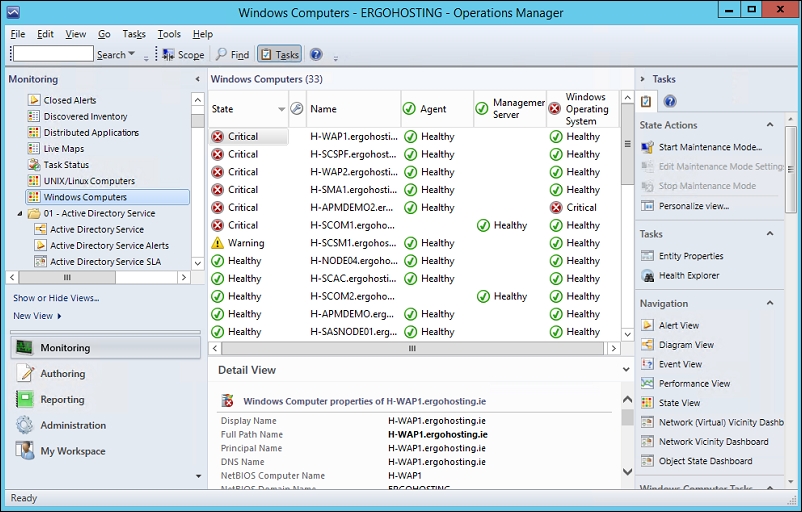Screen dimensions: 802x512
Task: Open the Tools menu
Action: tap(169, 34)
